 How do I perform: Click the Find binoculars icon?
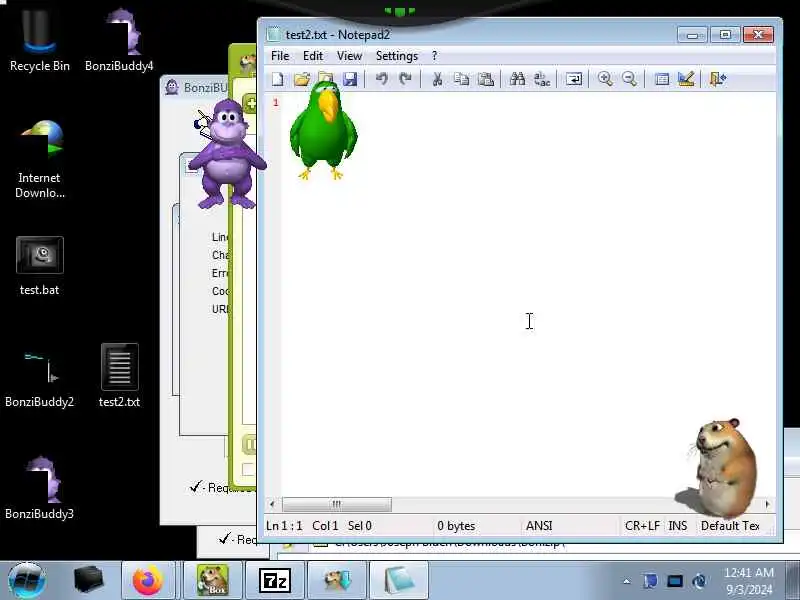coord(517,79)
